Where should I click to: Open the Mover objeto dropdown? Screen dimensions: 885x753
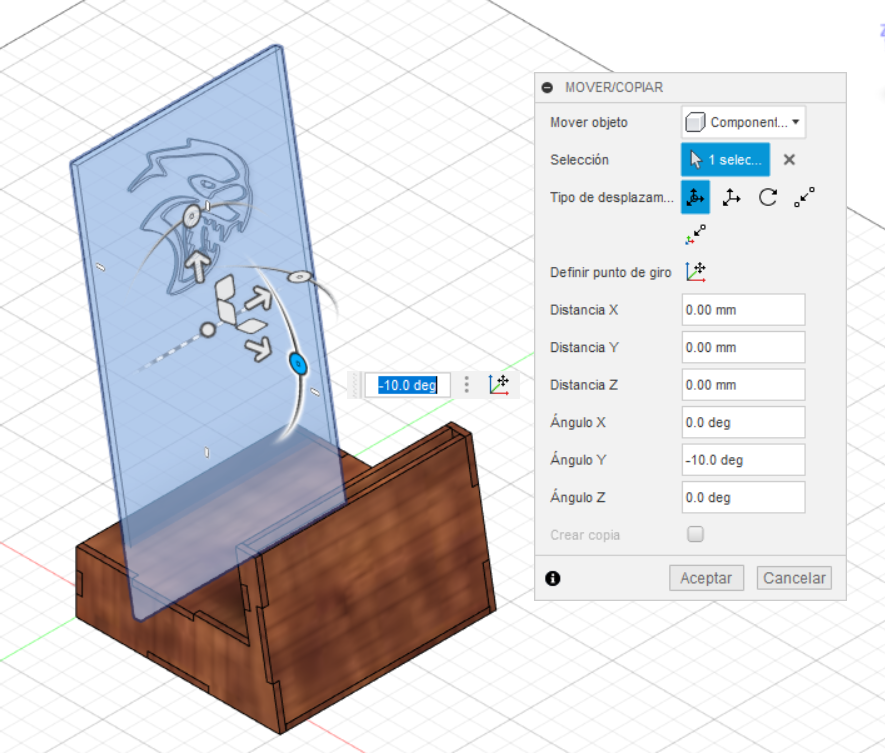click(743, 122)
